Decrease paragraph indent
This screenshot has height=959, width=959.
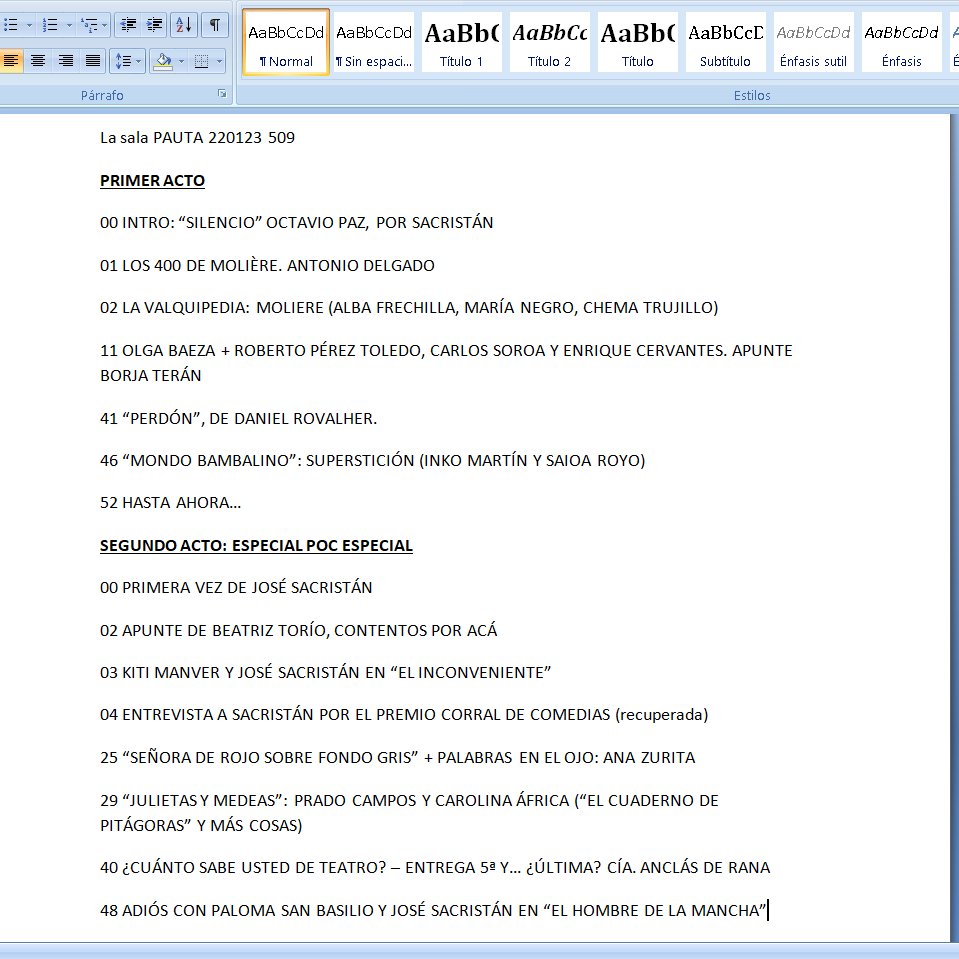tap(128, 25)
